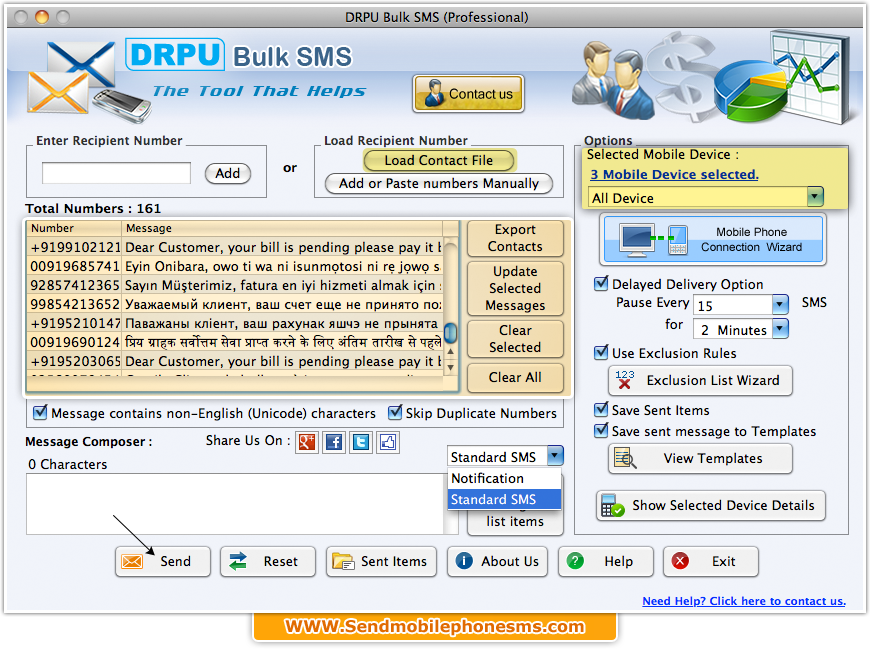Click the Add recipient button

pyautogui.click(x=227, y=174)
